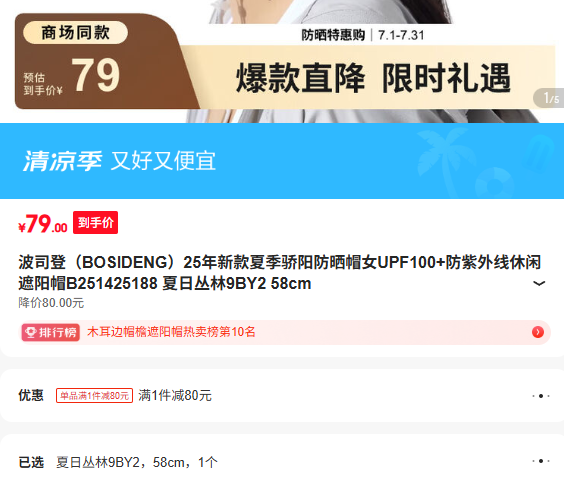This screenshot has height=478, width=564.
Task: Expand the product title chevron
Action: click(538, 284)
